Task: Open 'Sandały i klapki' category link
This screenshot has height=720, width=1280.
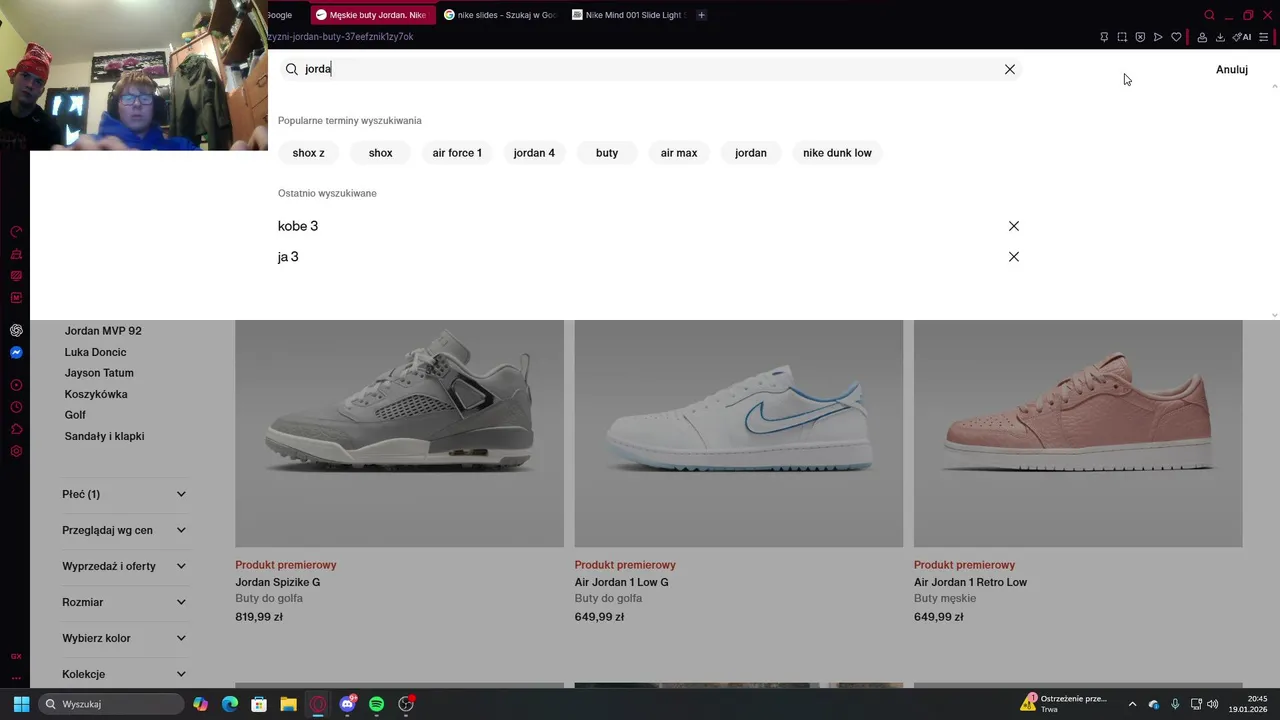Action: 105,436
